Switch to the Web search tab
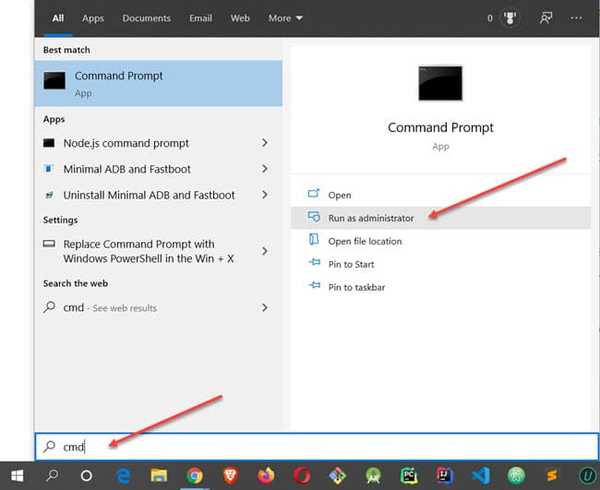The width and height of the screenshot is (600, 490). tap(240, 18)
